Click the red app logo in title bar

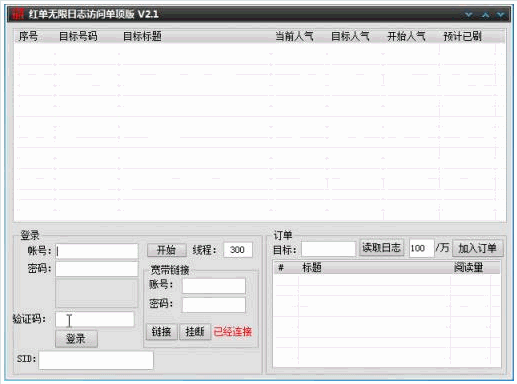[18, 14]
